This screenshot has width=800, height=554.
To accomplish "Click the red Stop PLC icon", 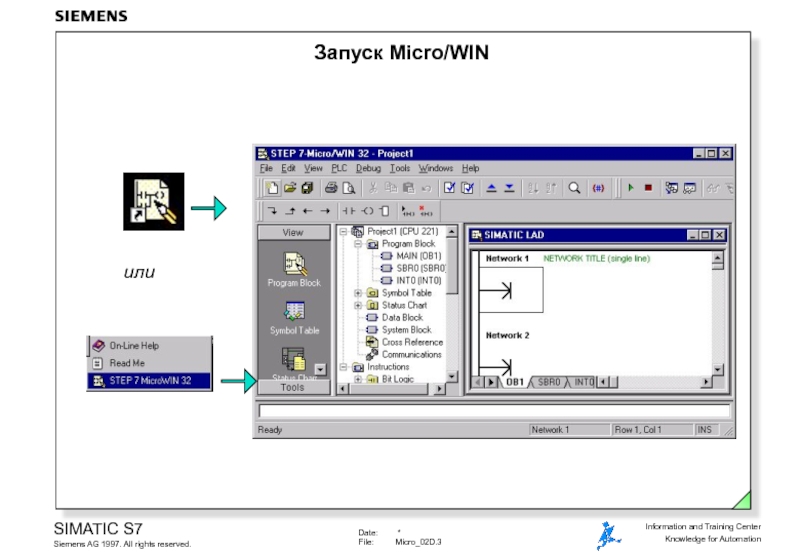I will coord(648,188).
